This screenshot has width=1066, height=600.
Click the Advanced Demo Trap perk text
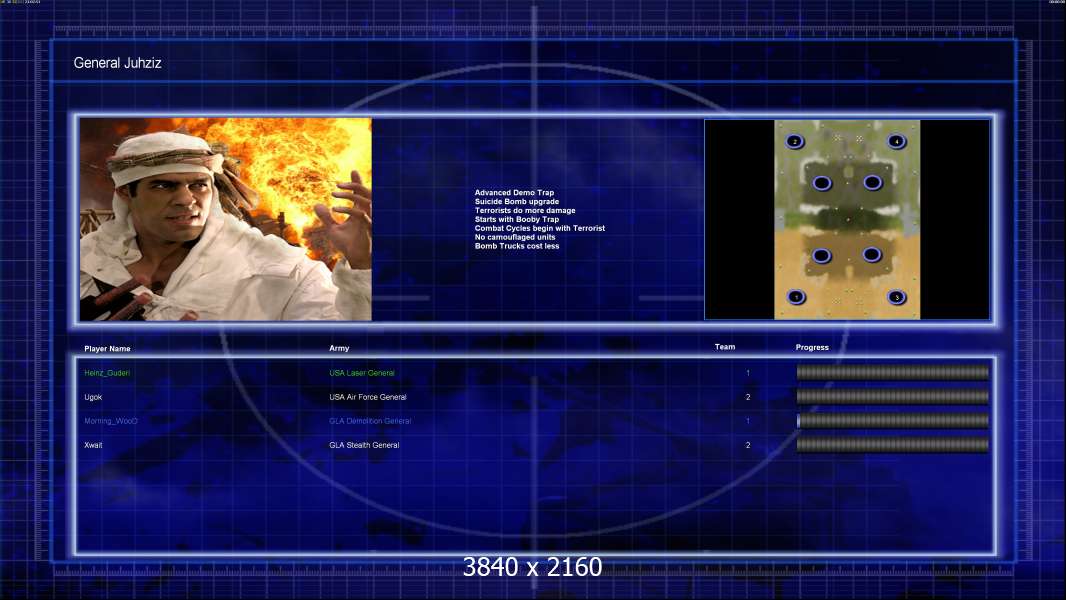point(514,192)
